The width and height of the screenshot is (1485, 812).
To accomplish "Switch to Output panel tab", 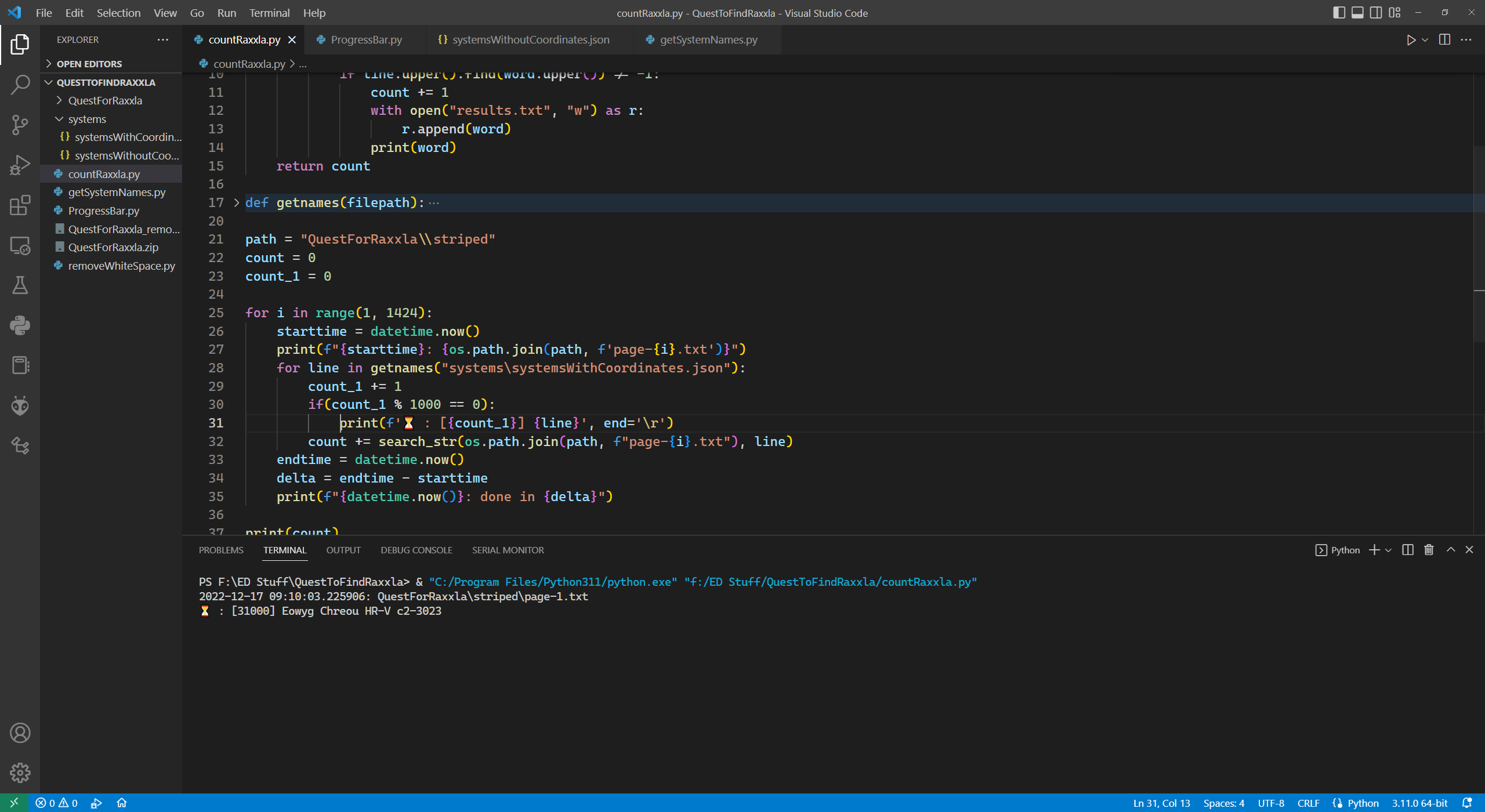I will coord(343,550).
